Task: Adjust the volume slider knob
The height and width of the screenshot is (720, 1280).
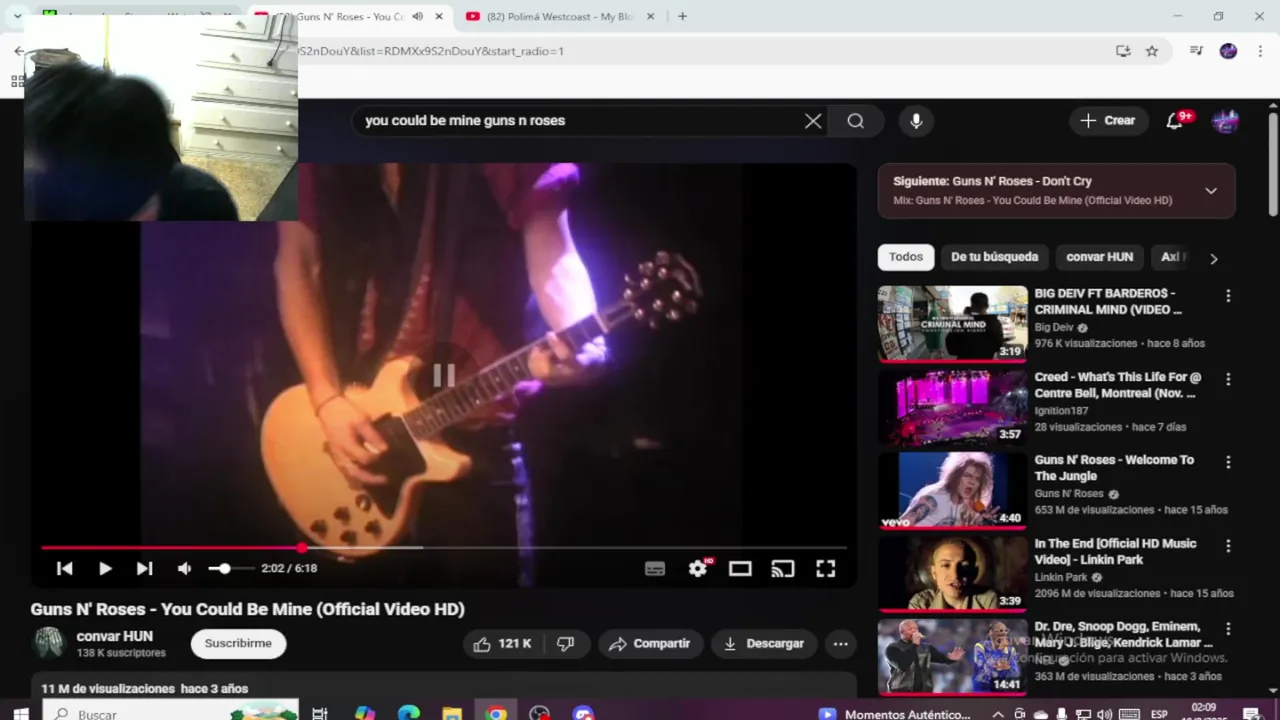Action: 224,568
